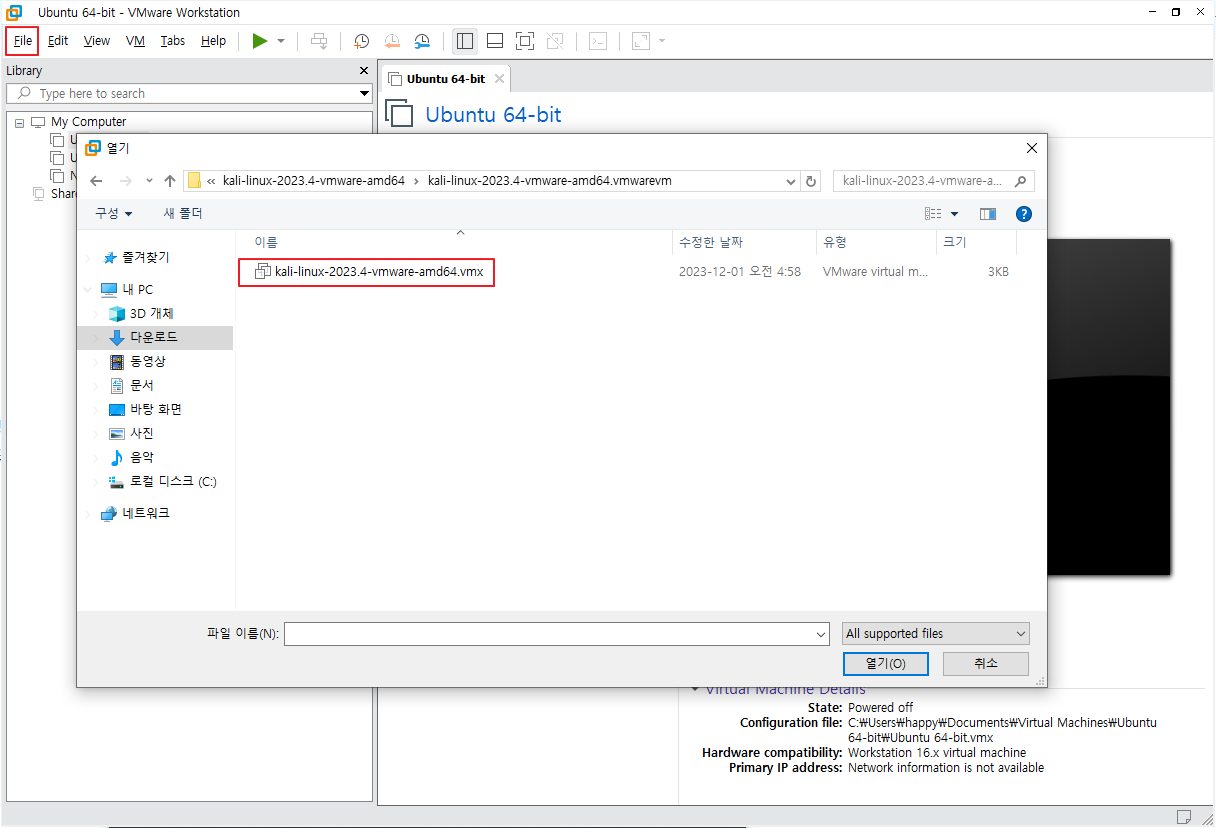The width and height of the screenshot is (1216, 828).
Task: Click the Send Ctrl+Alt+Del toolbar icon
Action: tap(319, 41)
